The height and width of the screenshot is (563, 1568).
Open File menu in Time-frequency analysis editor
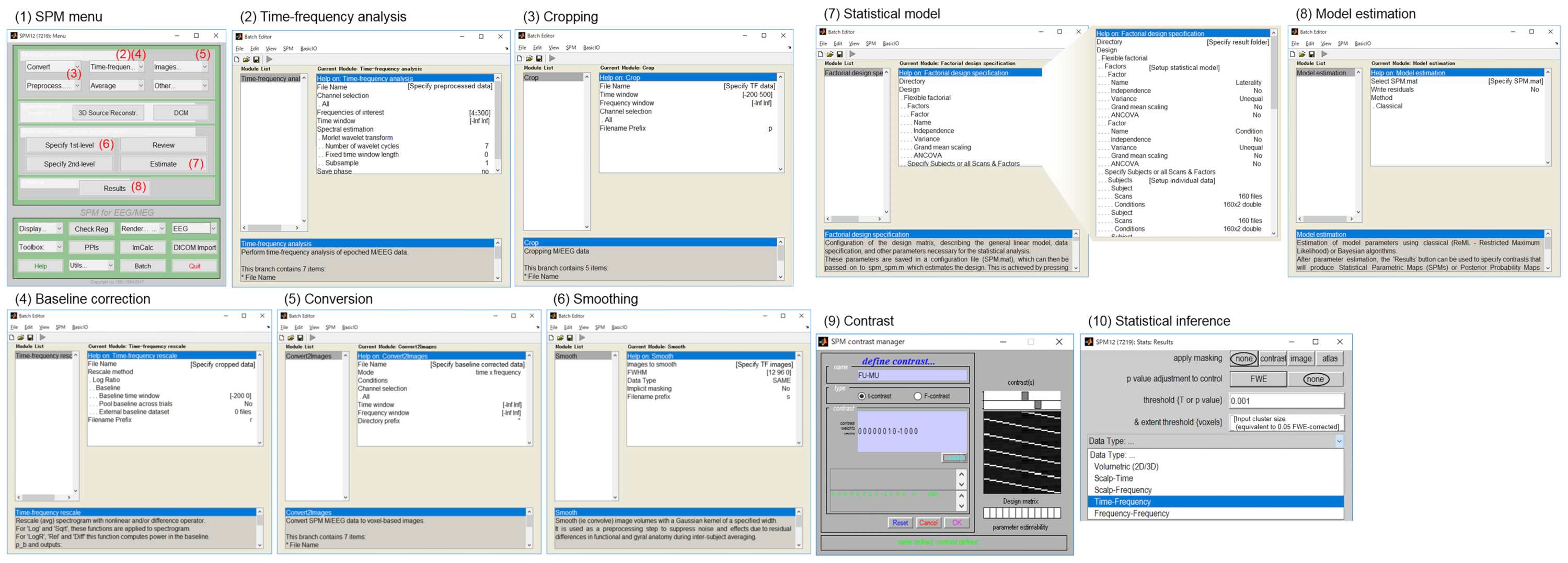pos(239,49)
